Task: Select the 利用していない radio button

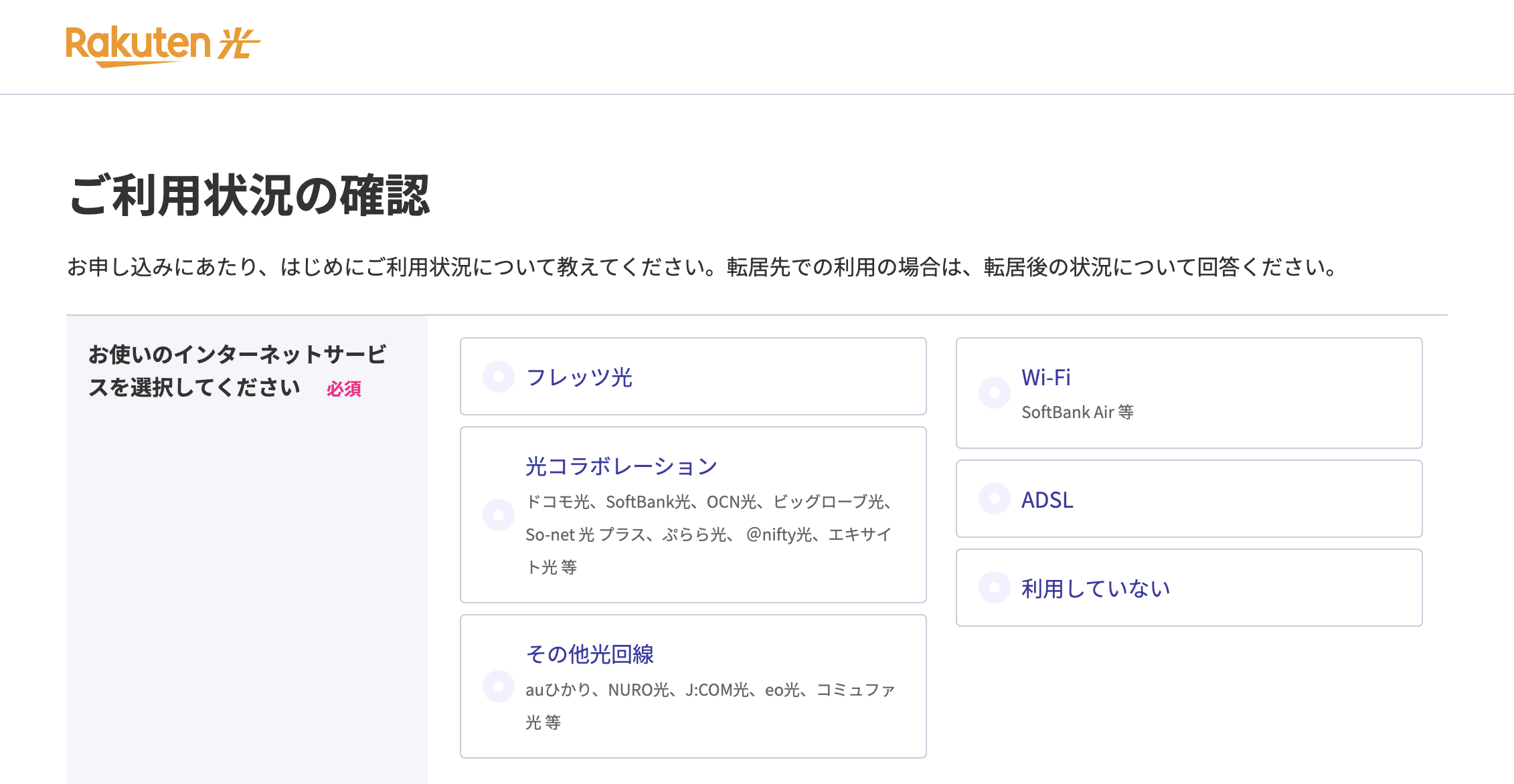Action: pyautogui.click(x=995, y=587)
